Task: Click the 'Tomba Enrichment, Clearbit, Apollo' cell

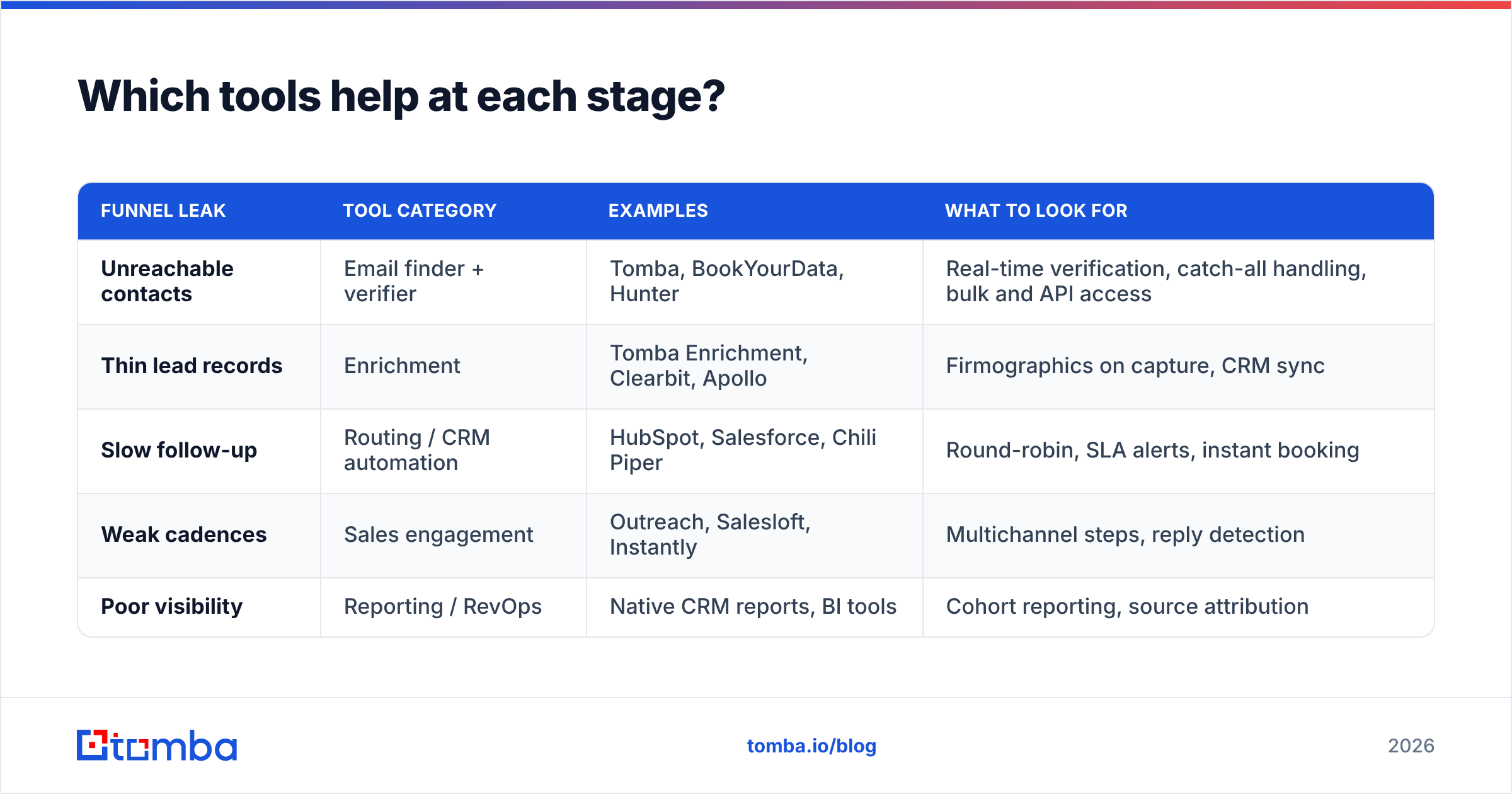Action: (755, 367)
